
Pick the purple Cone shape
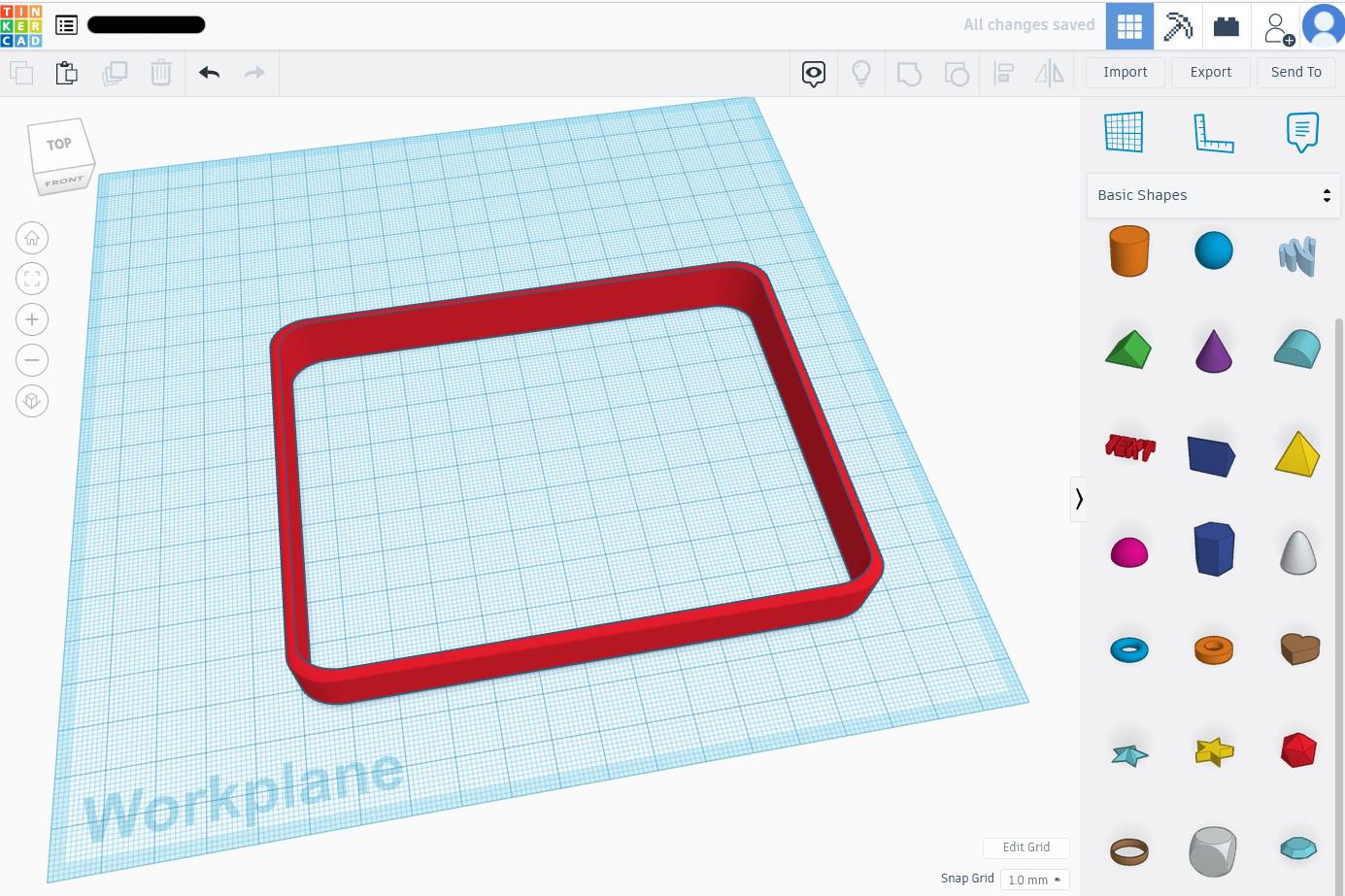click(x=1214, y=351)
